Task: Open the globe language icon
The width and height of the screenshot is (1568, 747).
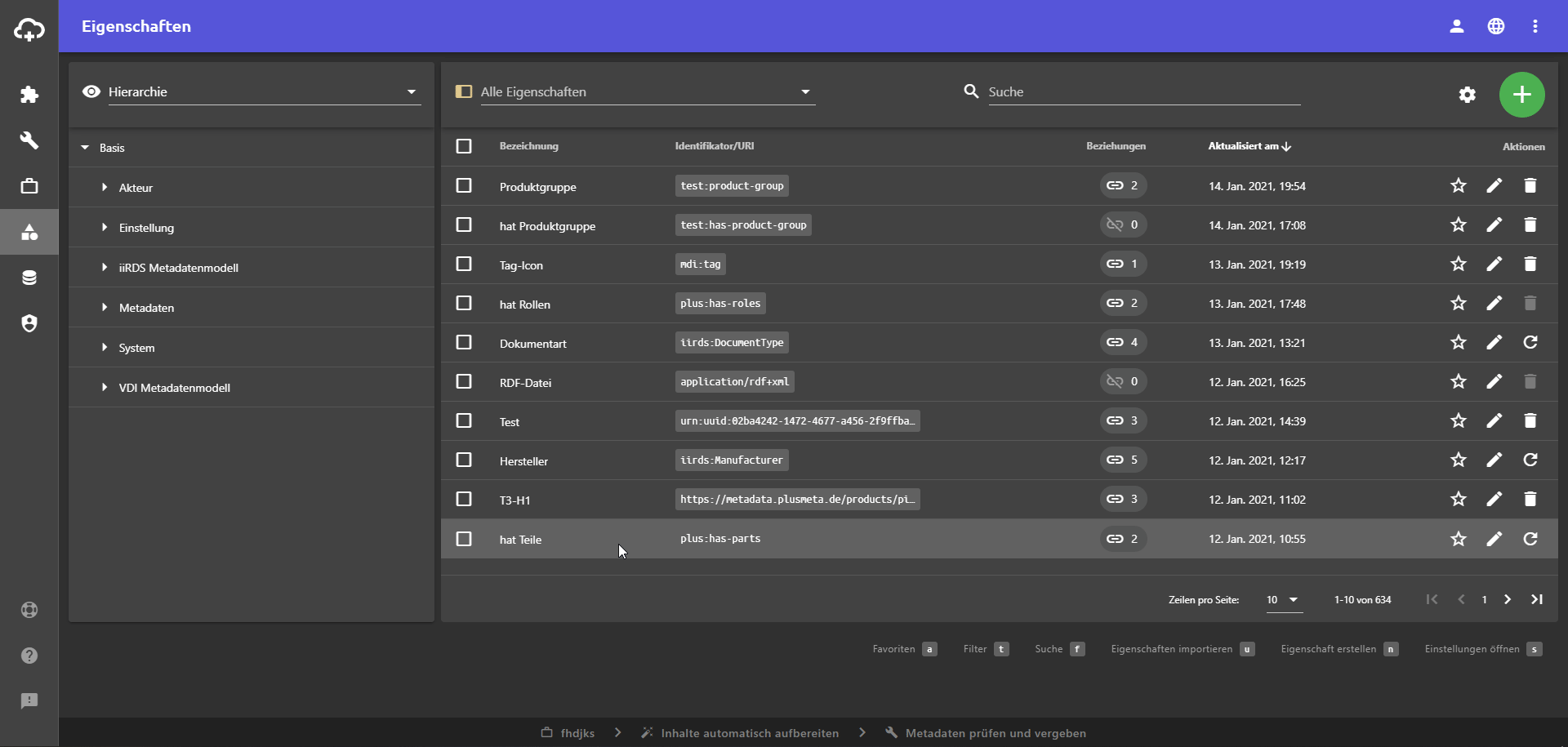Action: pos(1496,26)
